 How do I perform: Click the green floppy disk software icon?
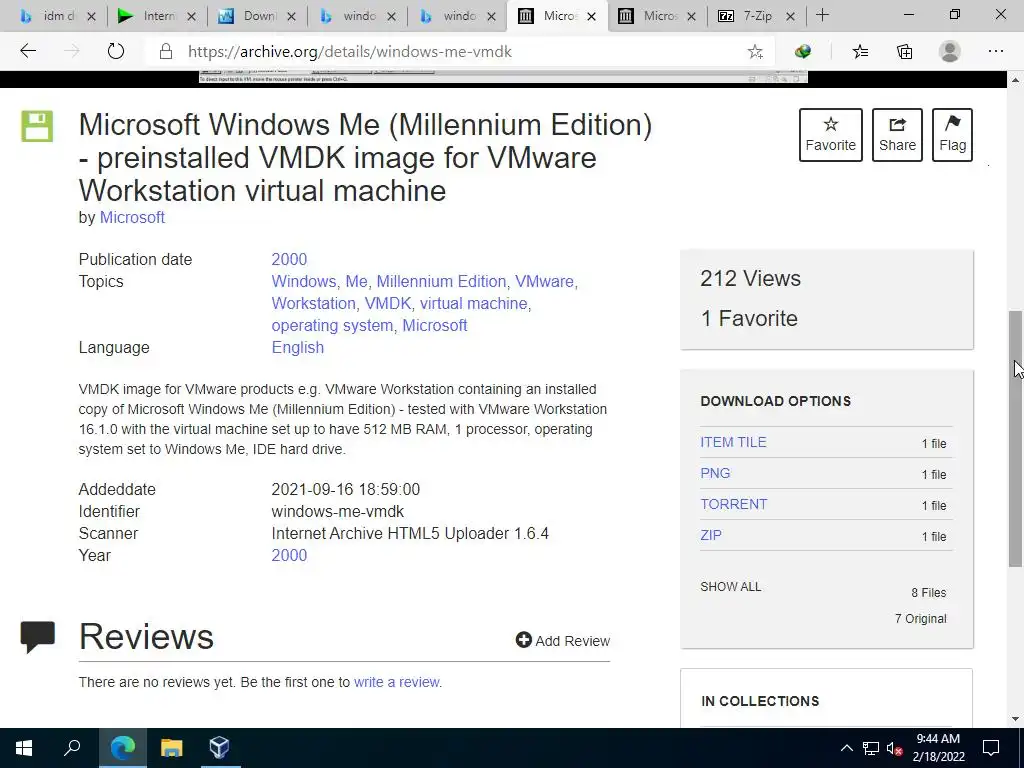37,126
